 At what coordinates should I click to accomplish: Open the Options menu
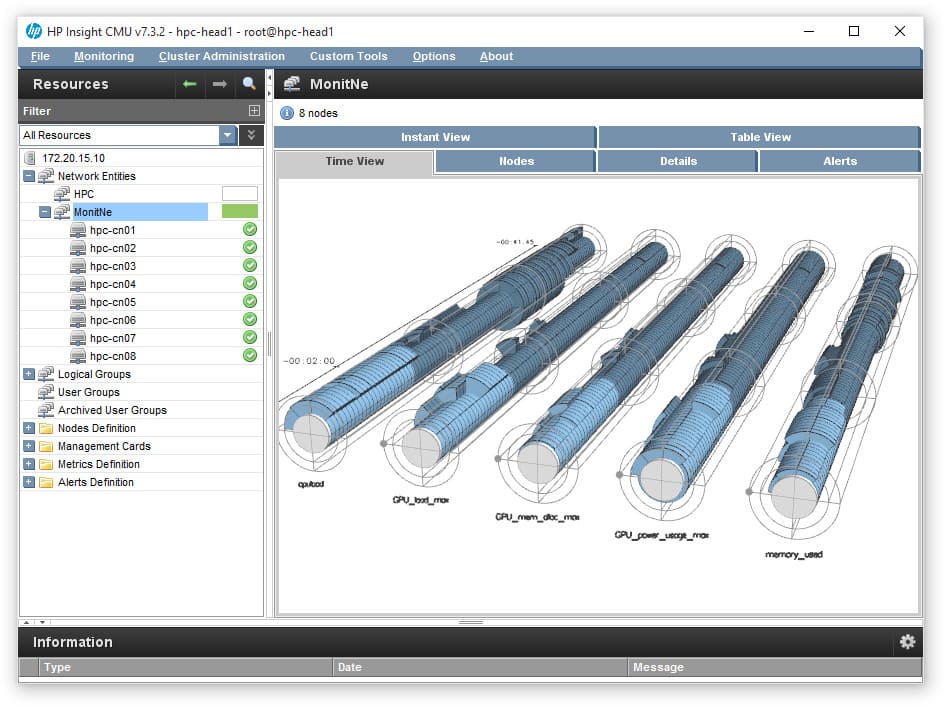434,56
